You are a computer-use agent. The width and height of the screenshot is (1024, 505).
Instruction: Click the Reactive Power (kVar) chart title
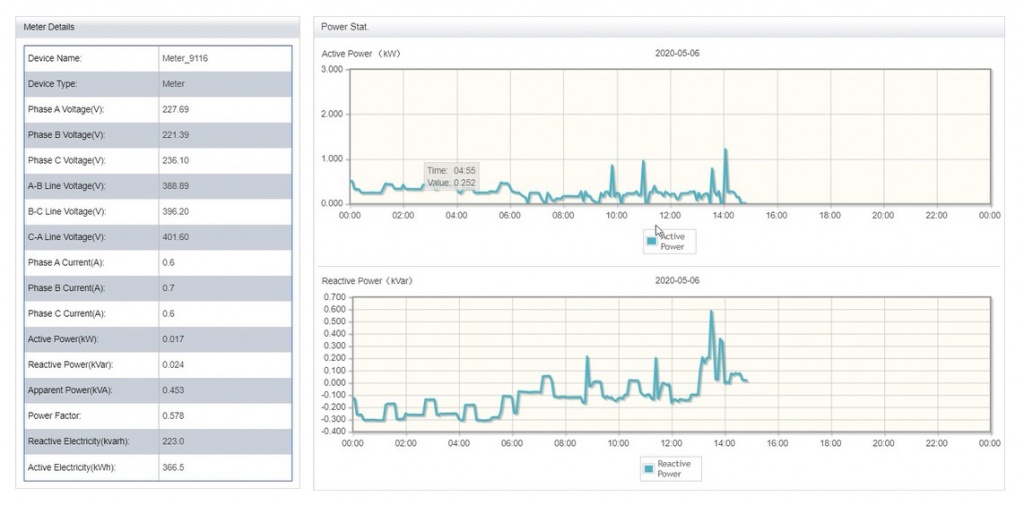366,281
